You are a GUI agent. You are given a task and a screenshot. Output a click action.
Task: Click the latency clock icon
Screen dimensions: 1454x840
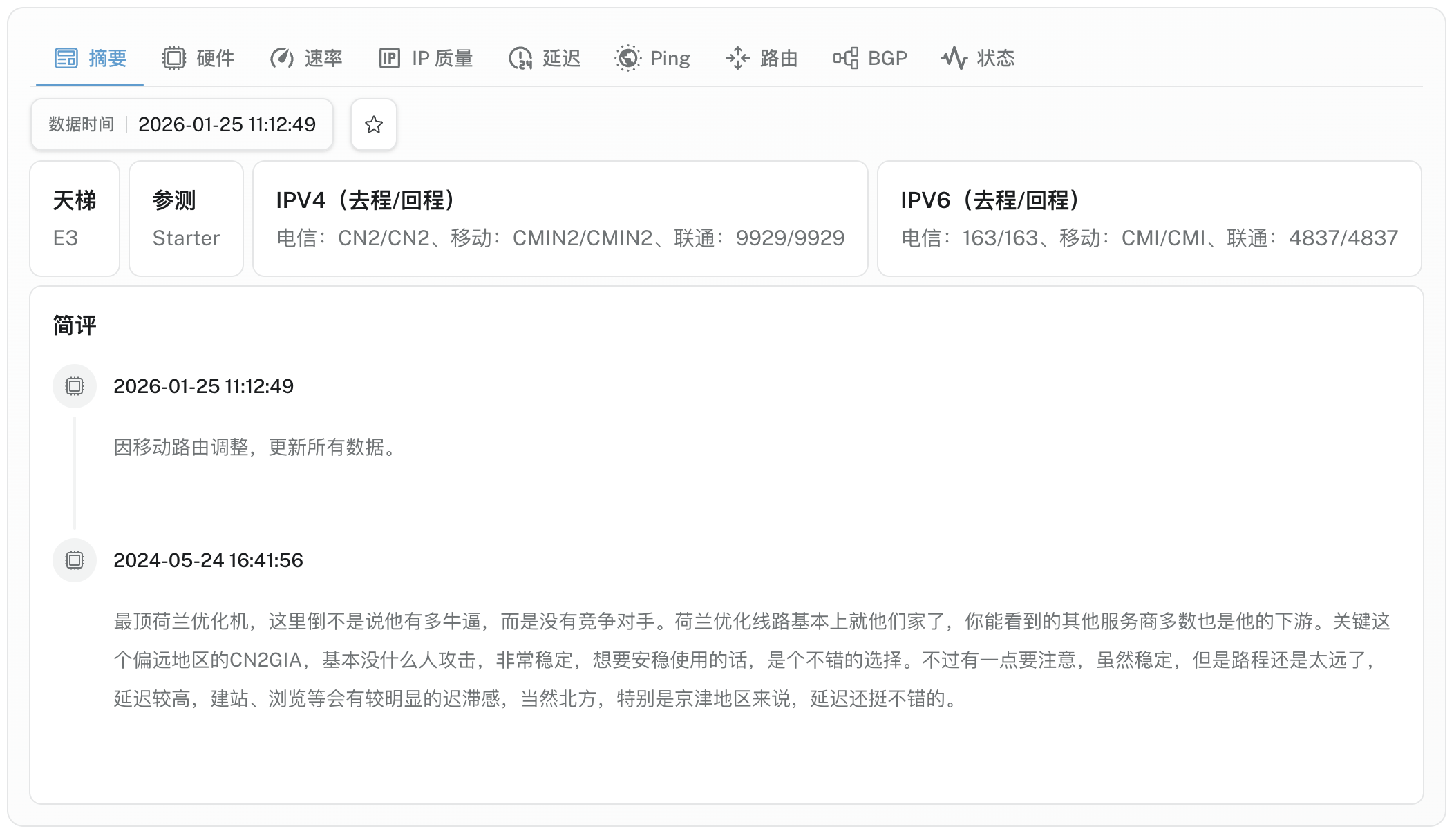520,58
